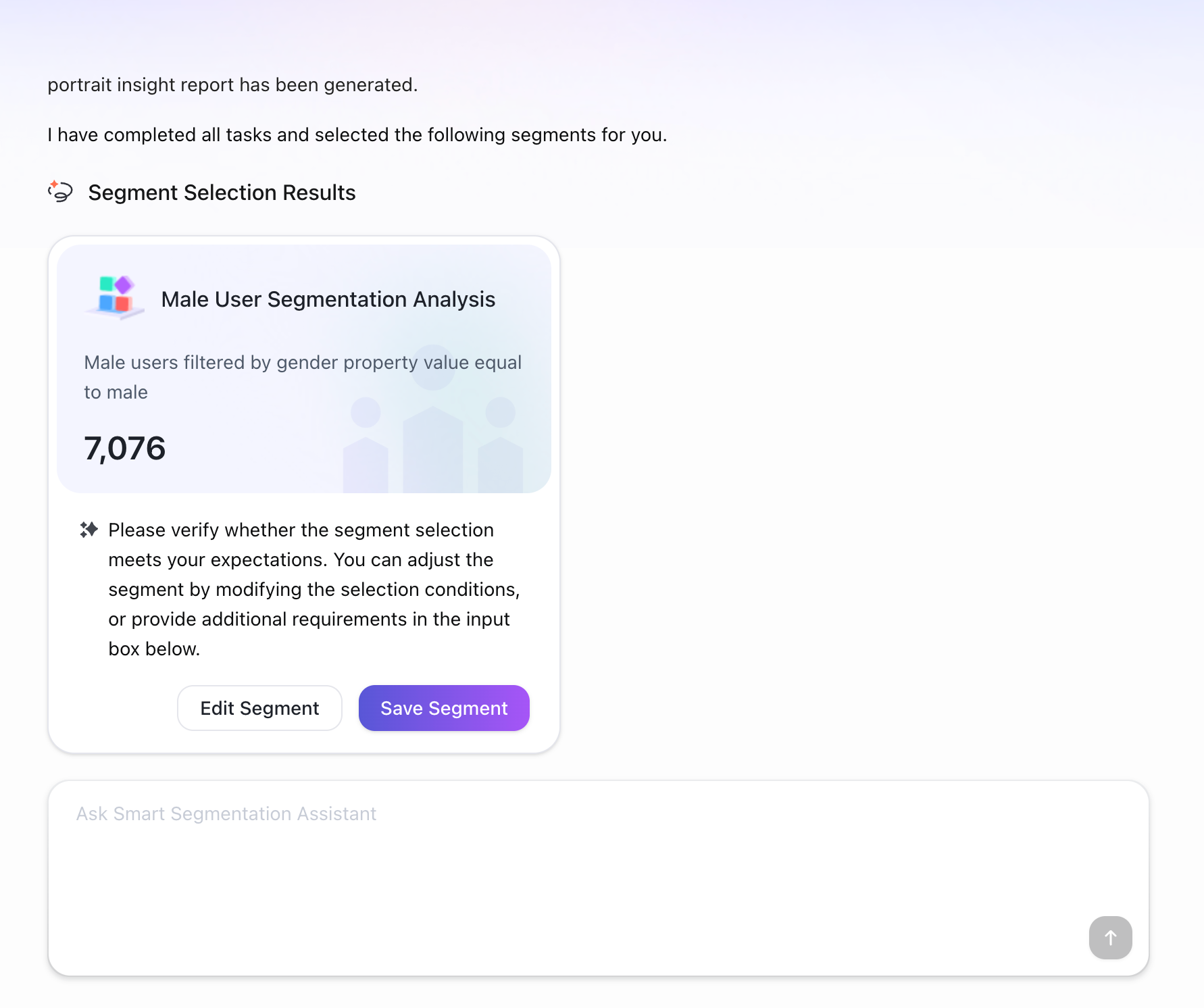Viewport: 1204px width, 1008px height.
Task: Click the colorful blocks icon in segment card
Action: (115, 297)
